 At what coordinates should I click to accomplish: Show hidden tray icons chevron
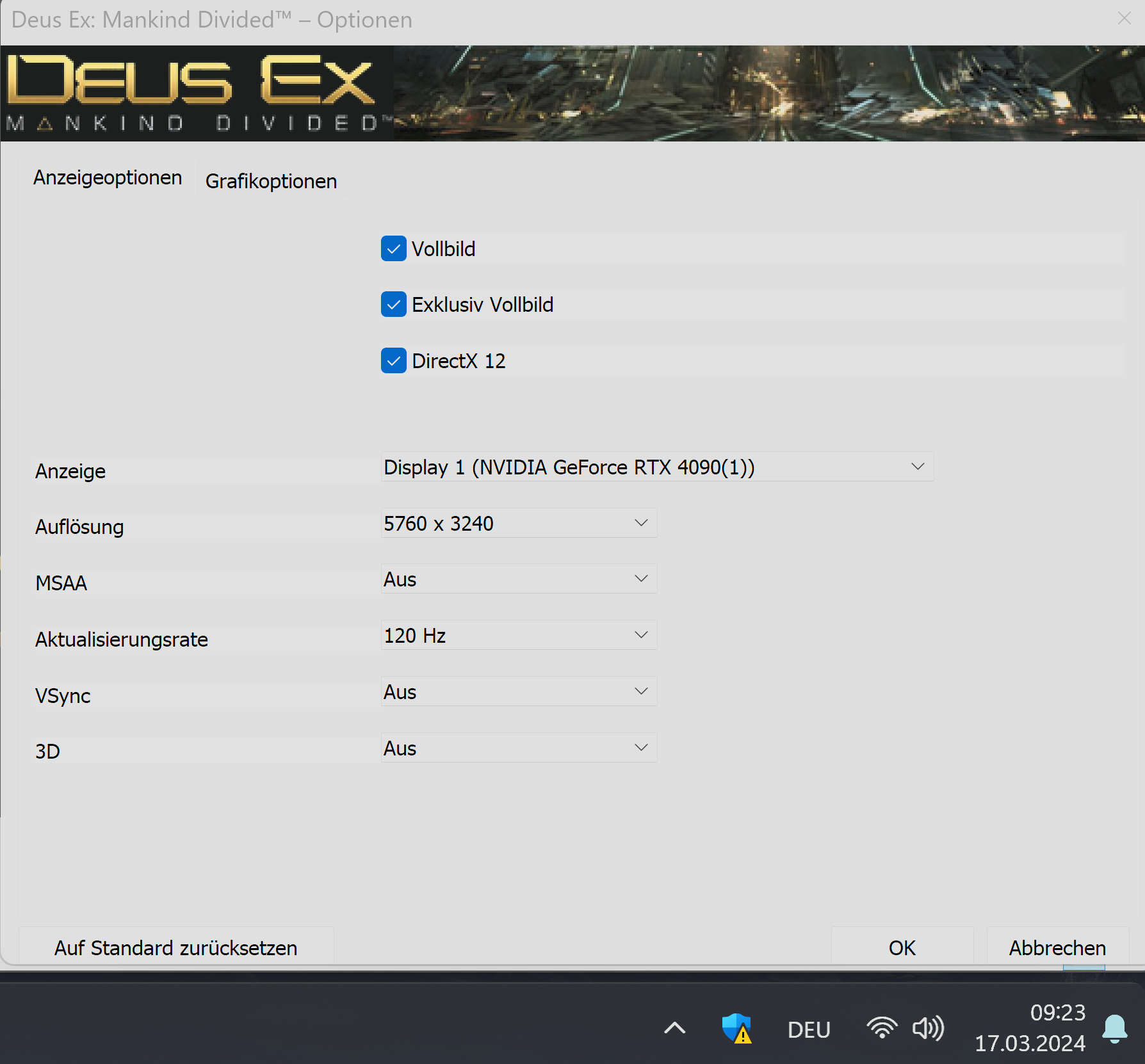tap(675, 1028)
